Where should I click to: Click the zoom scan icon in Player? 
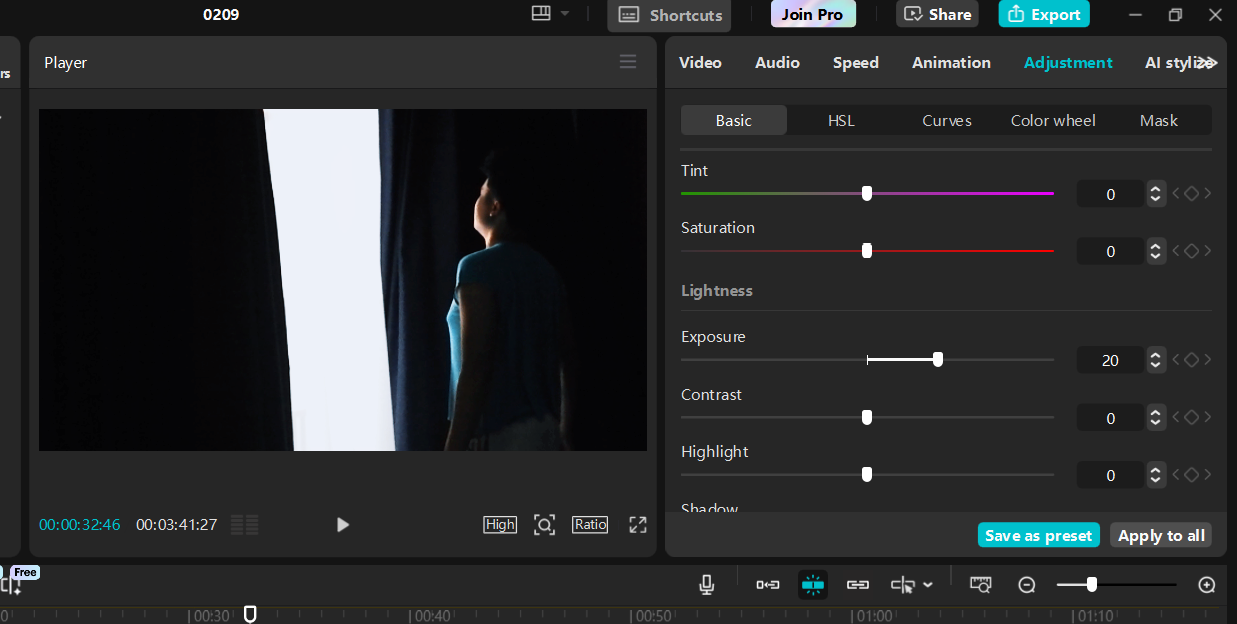544,525
